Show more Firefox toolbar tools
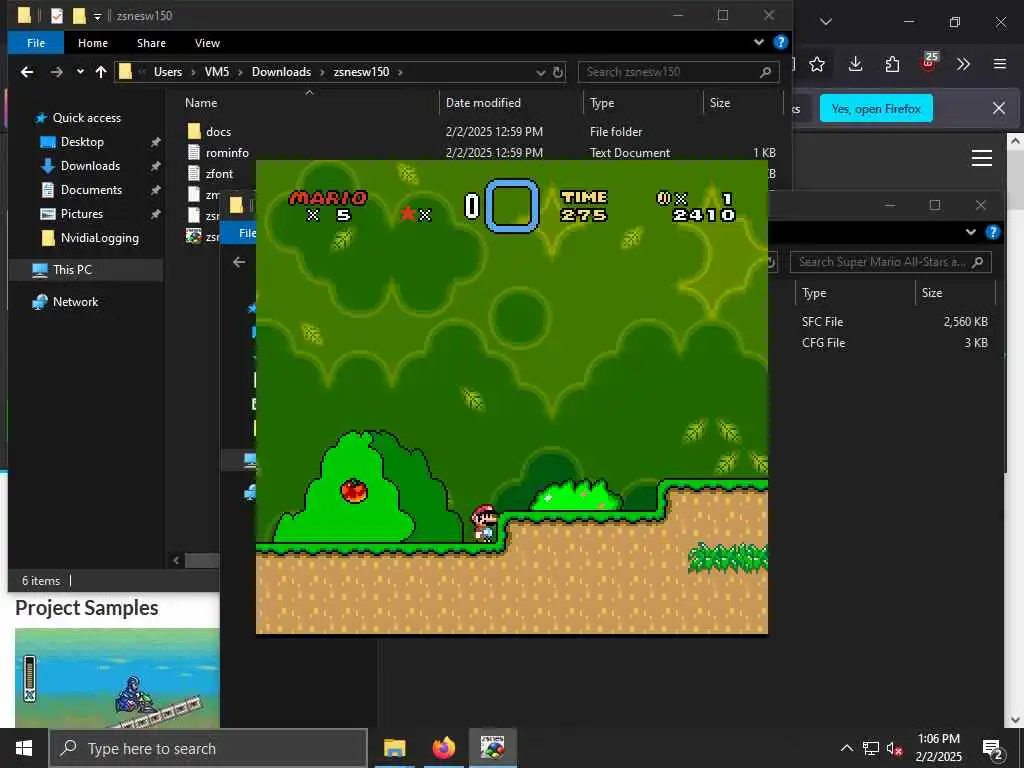Image resolution: width=1024 pixels, height=768 pixels. point(963,64)
